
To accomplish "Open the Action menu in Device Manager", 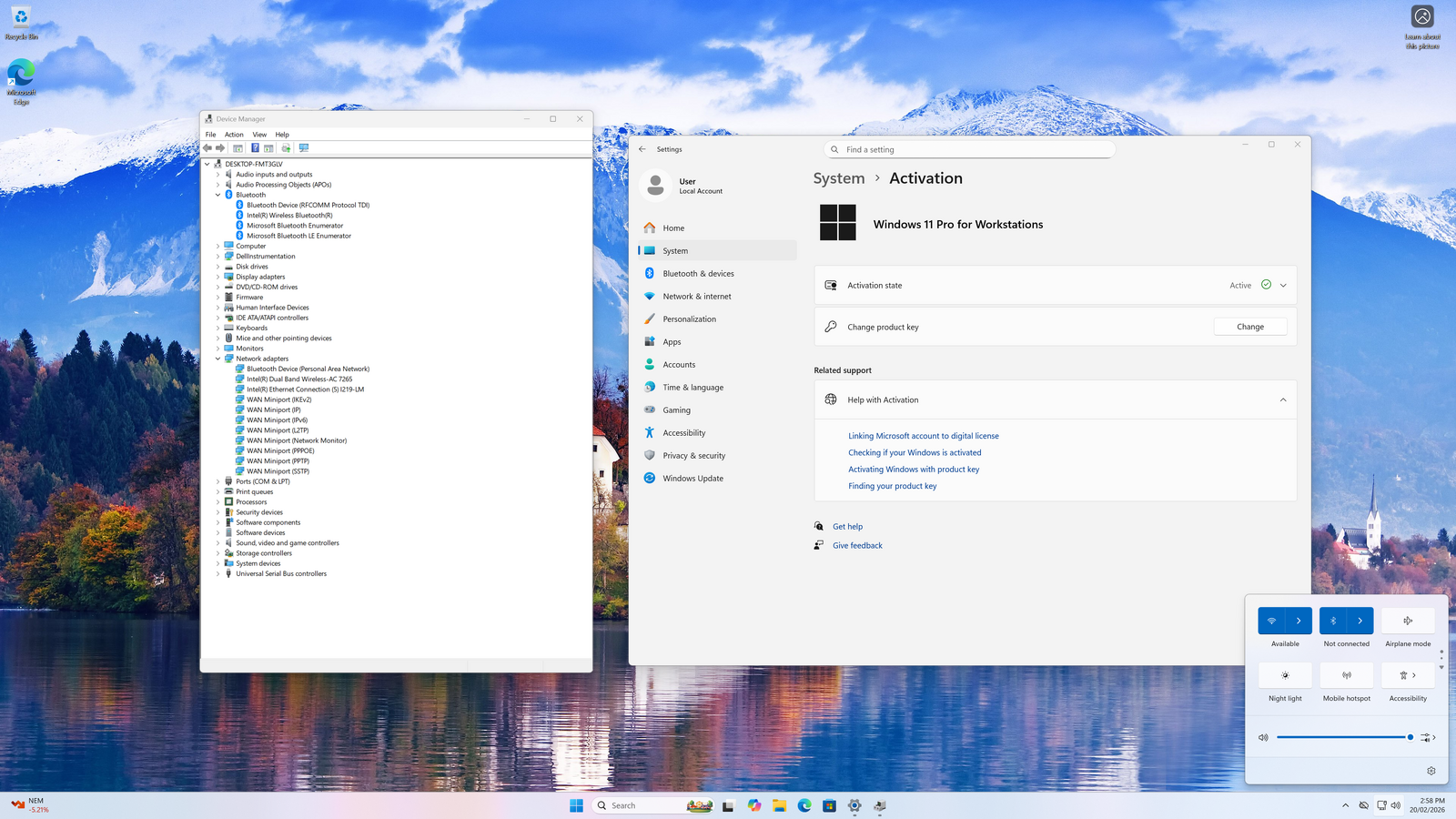I will tap(234, 135).
